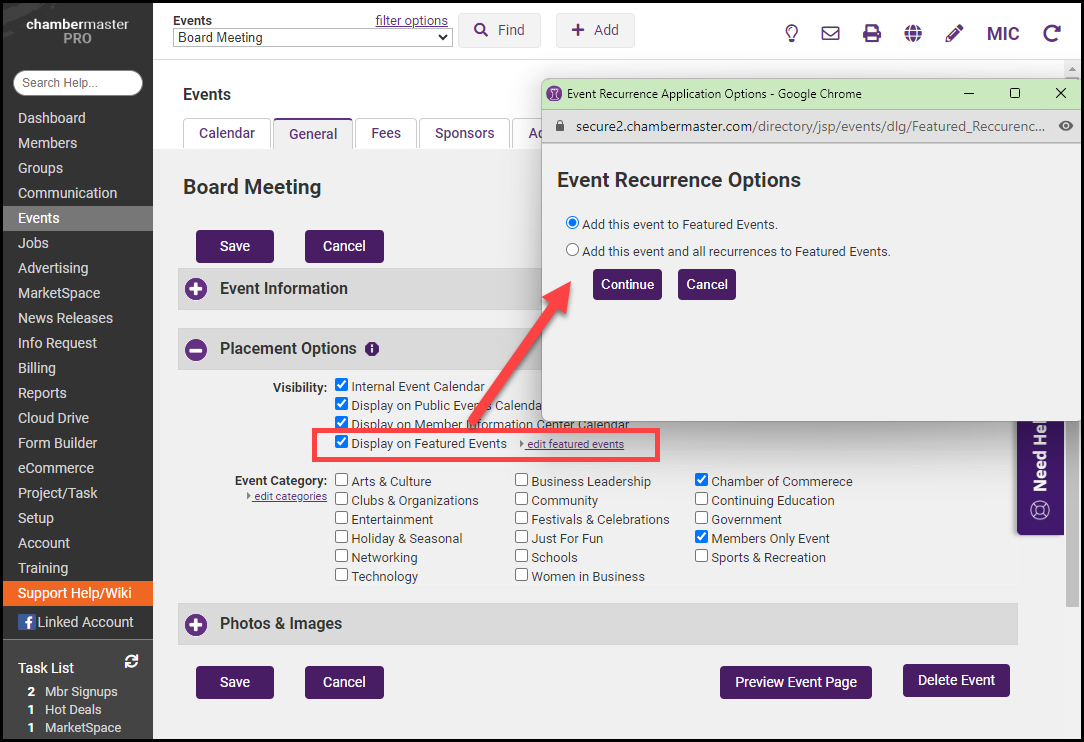The image size is (1084, 742).
Task: Refresh the Task List with sync icon
Action: coord(131,662)
